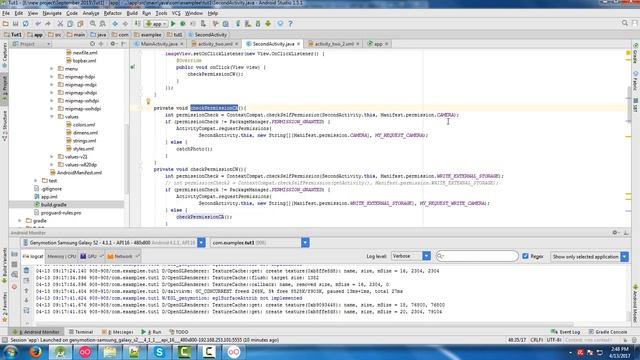Click the red terminate application icon in monitor
Viewport: 640px width, 360px height.
click(14, 287)
